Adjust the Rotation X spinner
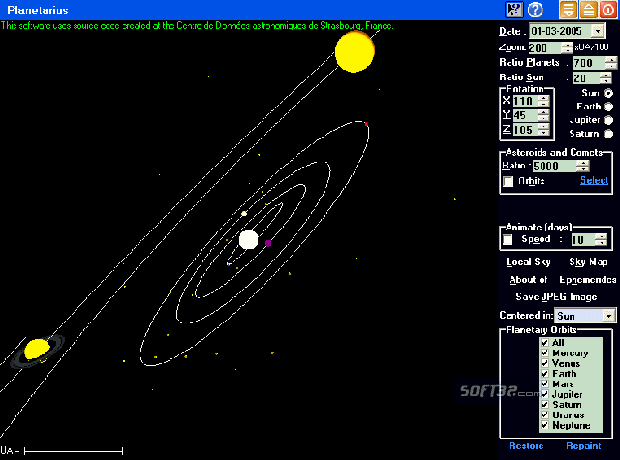Screen dimensions: 620x460 point(544,101)
